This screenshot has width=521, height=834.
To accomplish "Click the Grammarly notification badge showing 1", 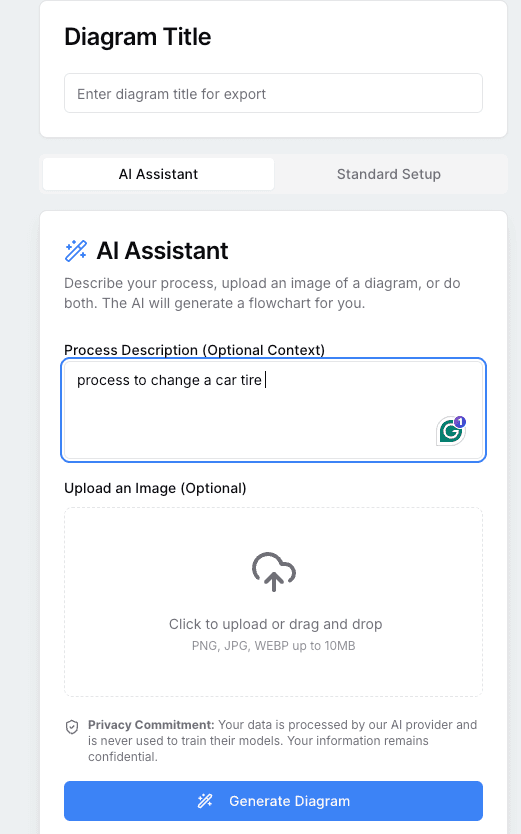I will (460, 422).
